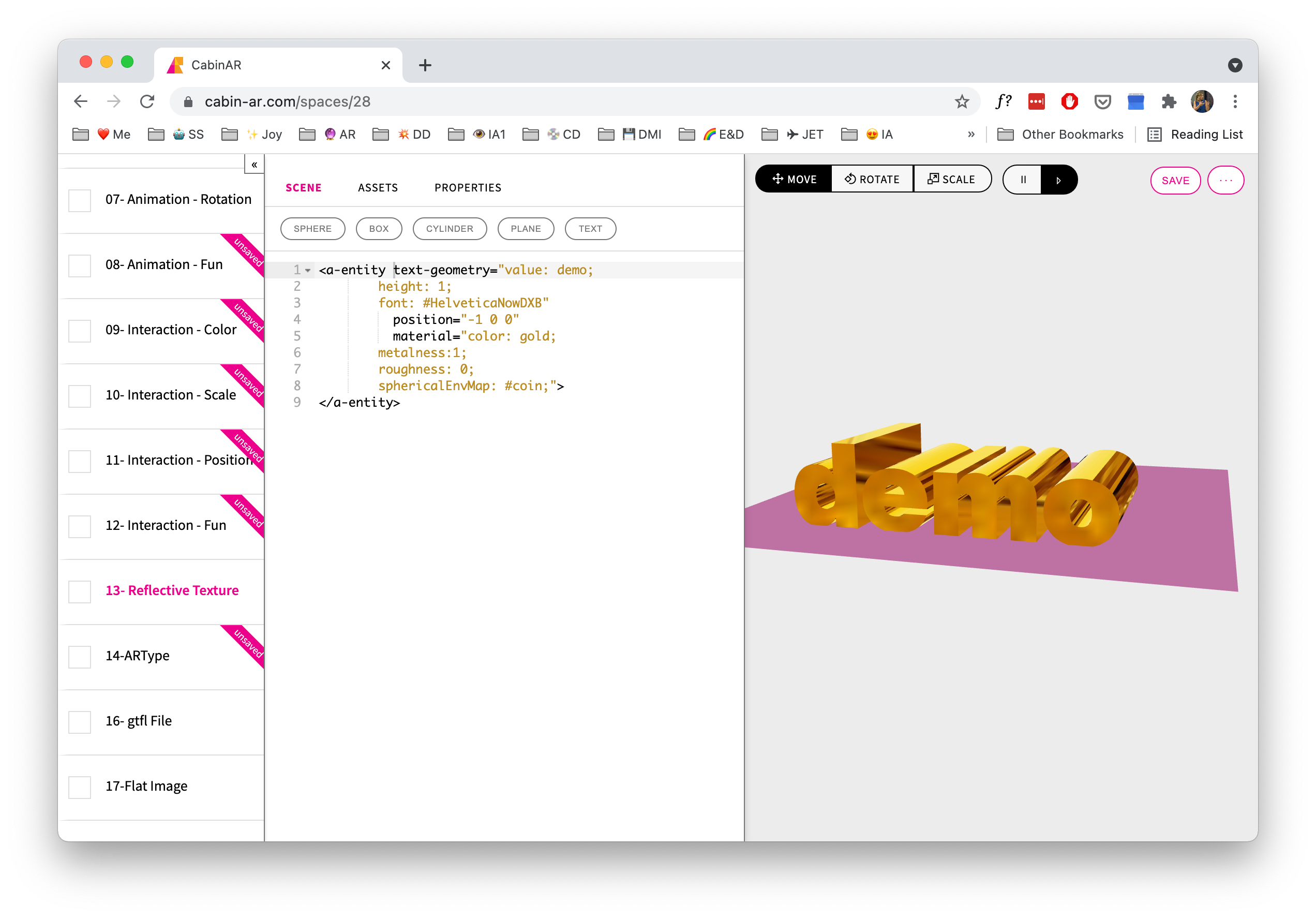1316x918 pixels.
Task: Check the box for 14-ARType
Action: [x=80, y=657]
